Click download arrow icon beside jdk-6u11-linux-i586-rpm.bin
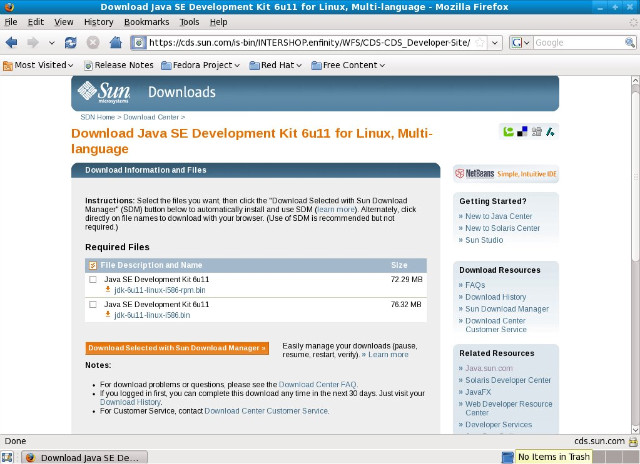 point(108,289)
